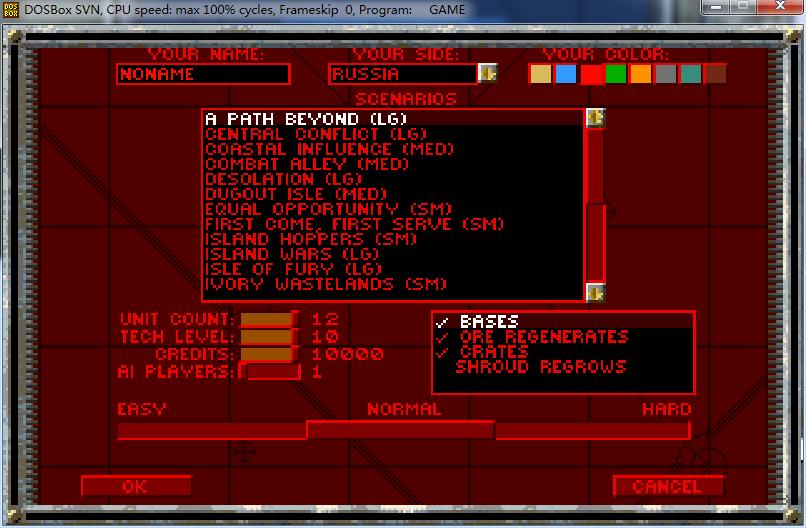The width and height of the screenshot is (806, 528).
Task: Enable the Shroud Regrows option
Action: tap(563, 367)
